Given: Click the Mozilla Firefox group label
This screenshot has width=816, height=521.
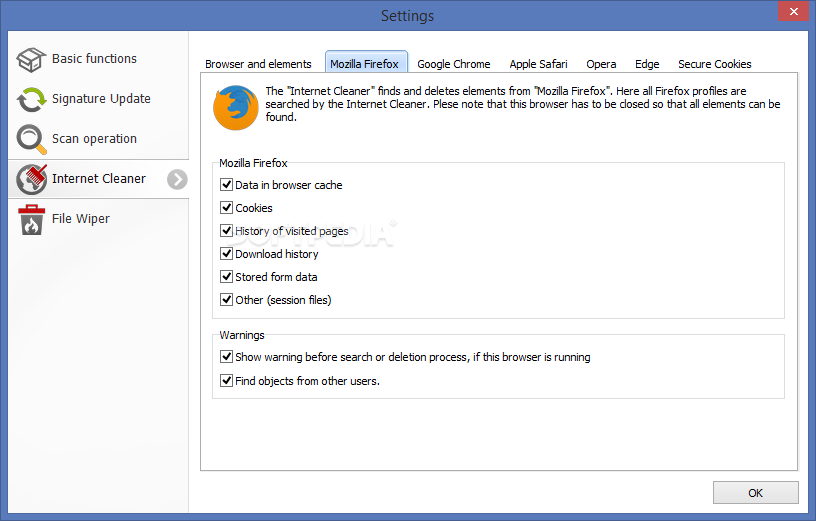Looking at the screenshot, I should [253, 163].
